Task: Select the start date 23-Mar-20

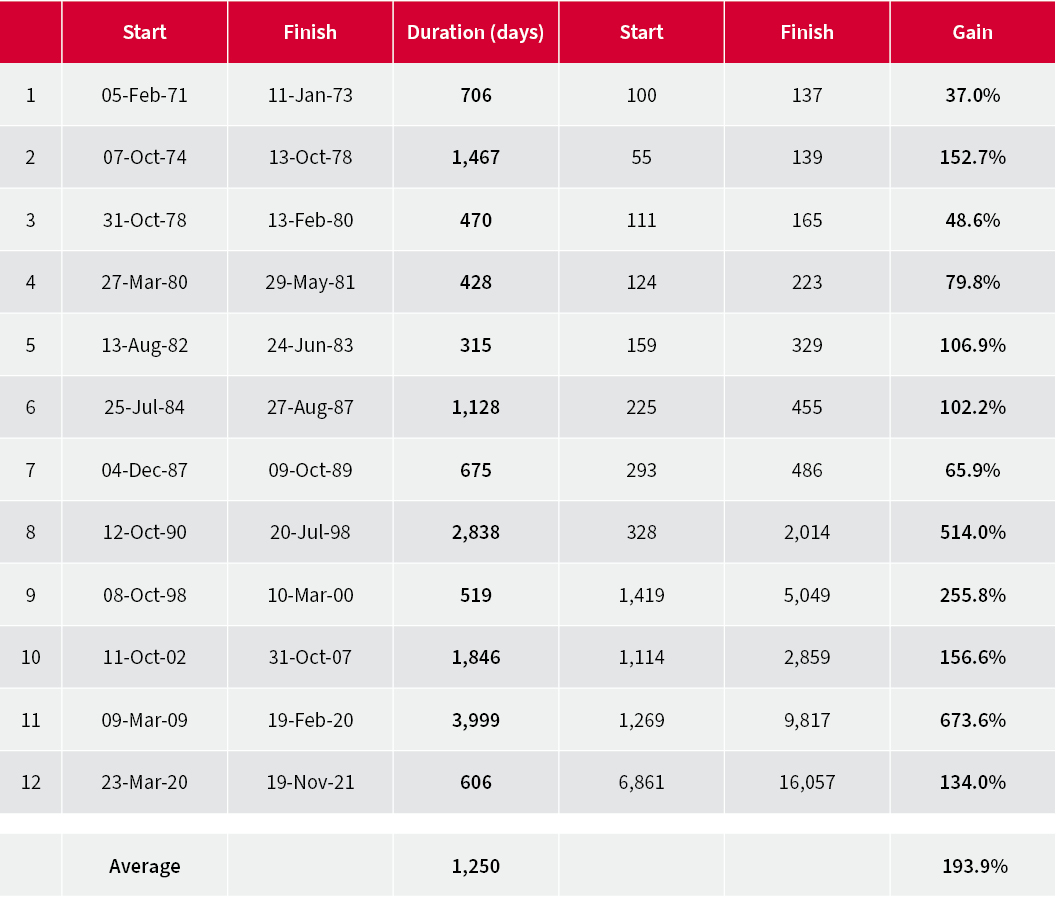Action: (144, 782)
